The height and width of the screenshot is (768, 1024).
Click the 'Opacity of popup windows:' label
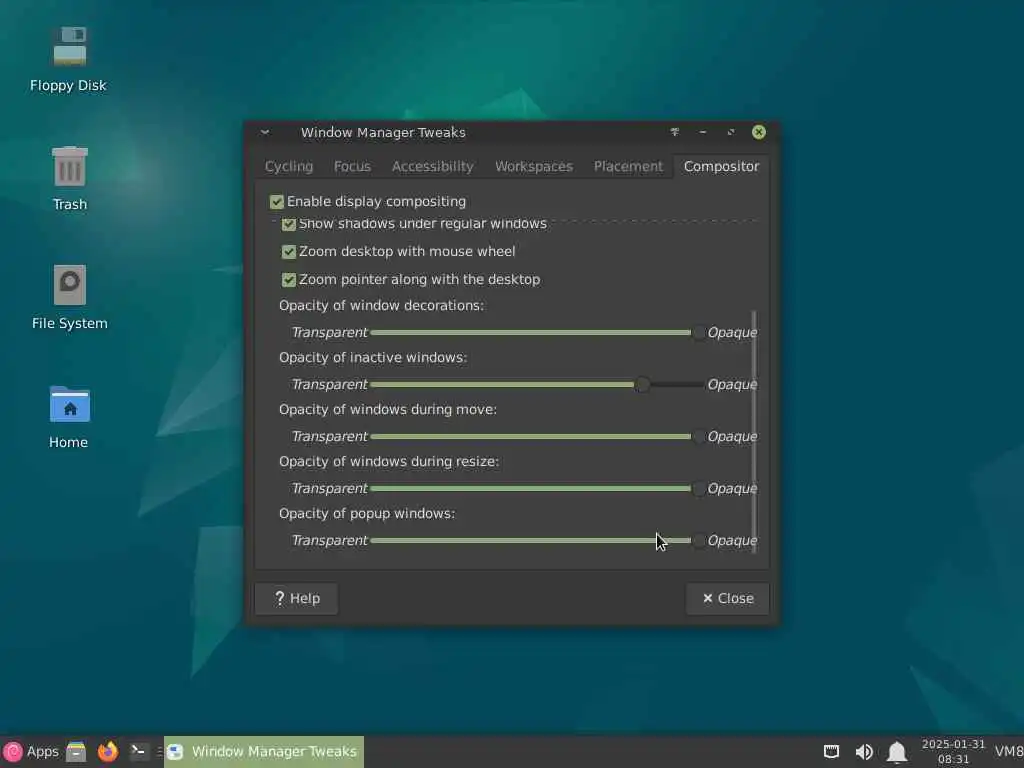367,514
